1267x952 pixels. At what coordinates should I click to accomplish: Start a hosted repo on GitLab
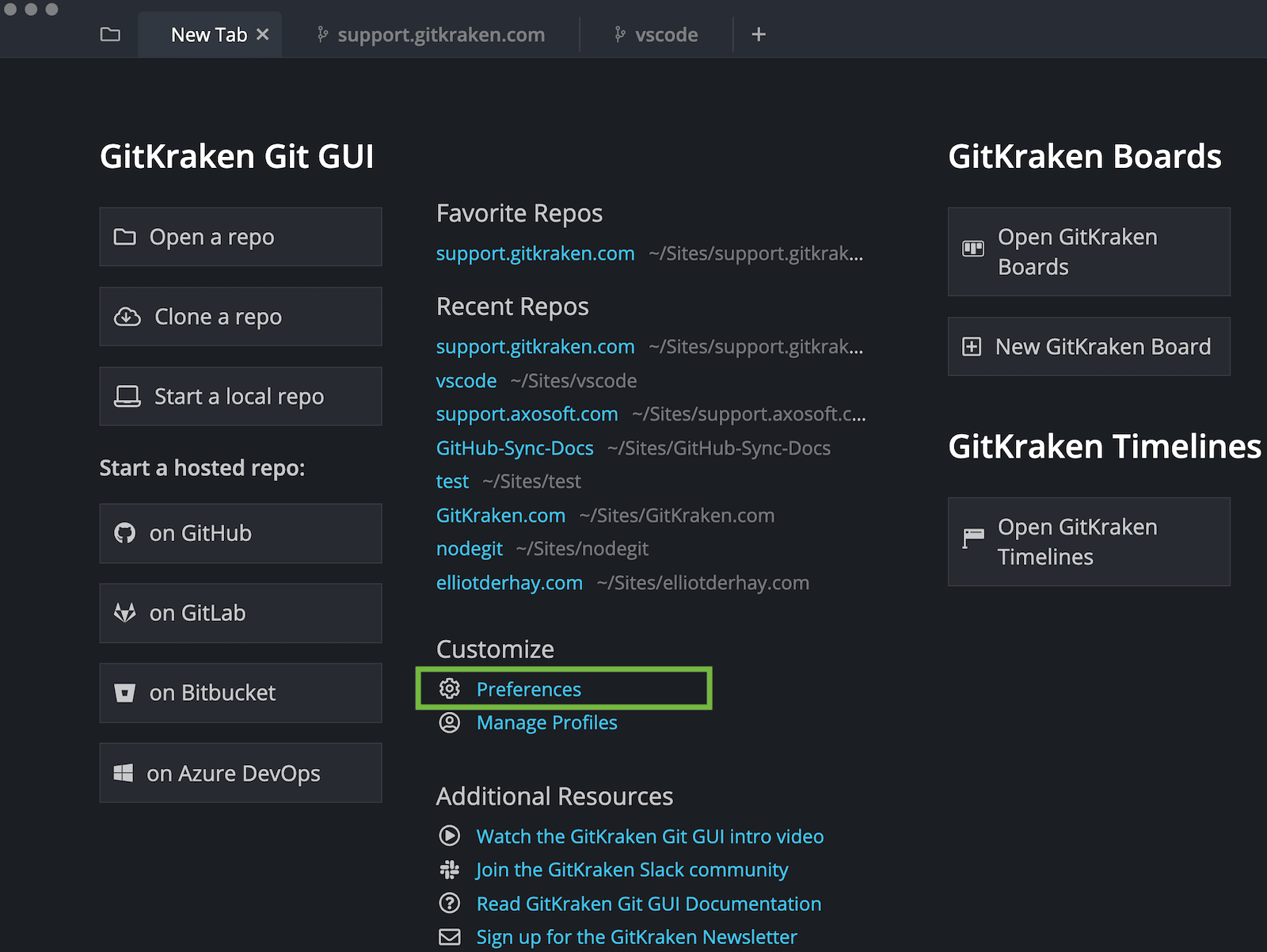pos(240,613)
